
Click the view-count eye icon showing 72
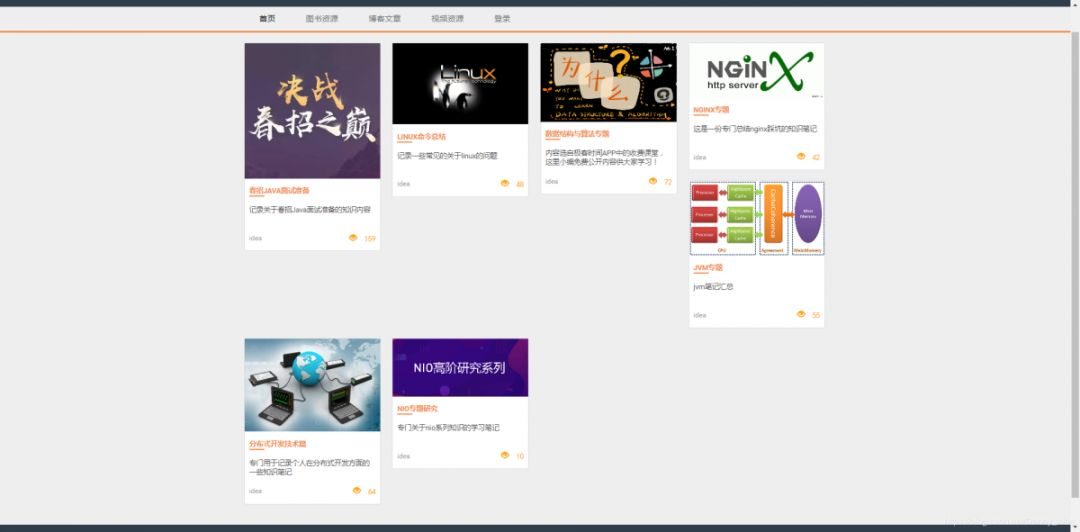tap(653, 181)
